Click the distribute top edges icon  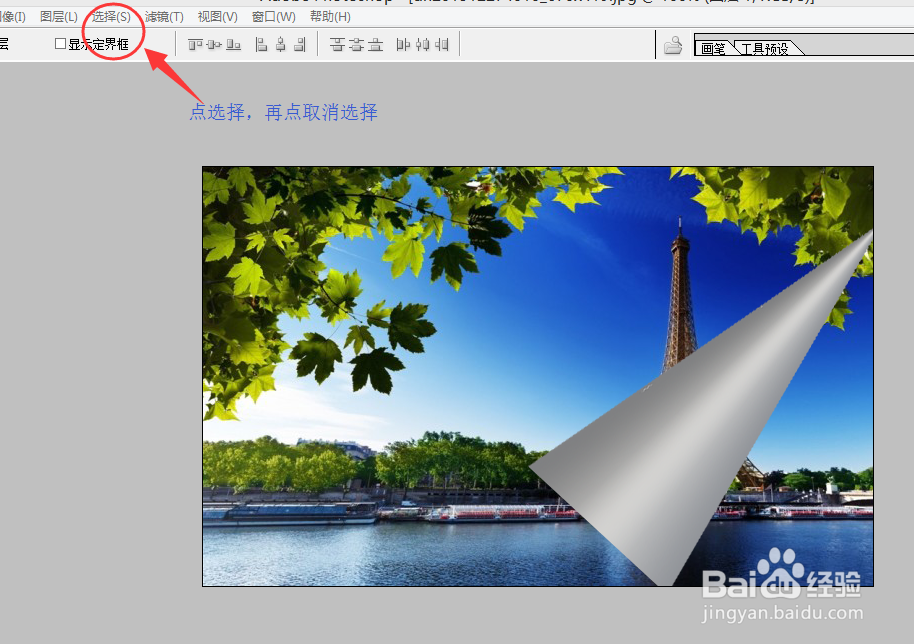[337, 44]
